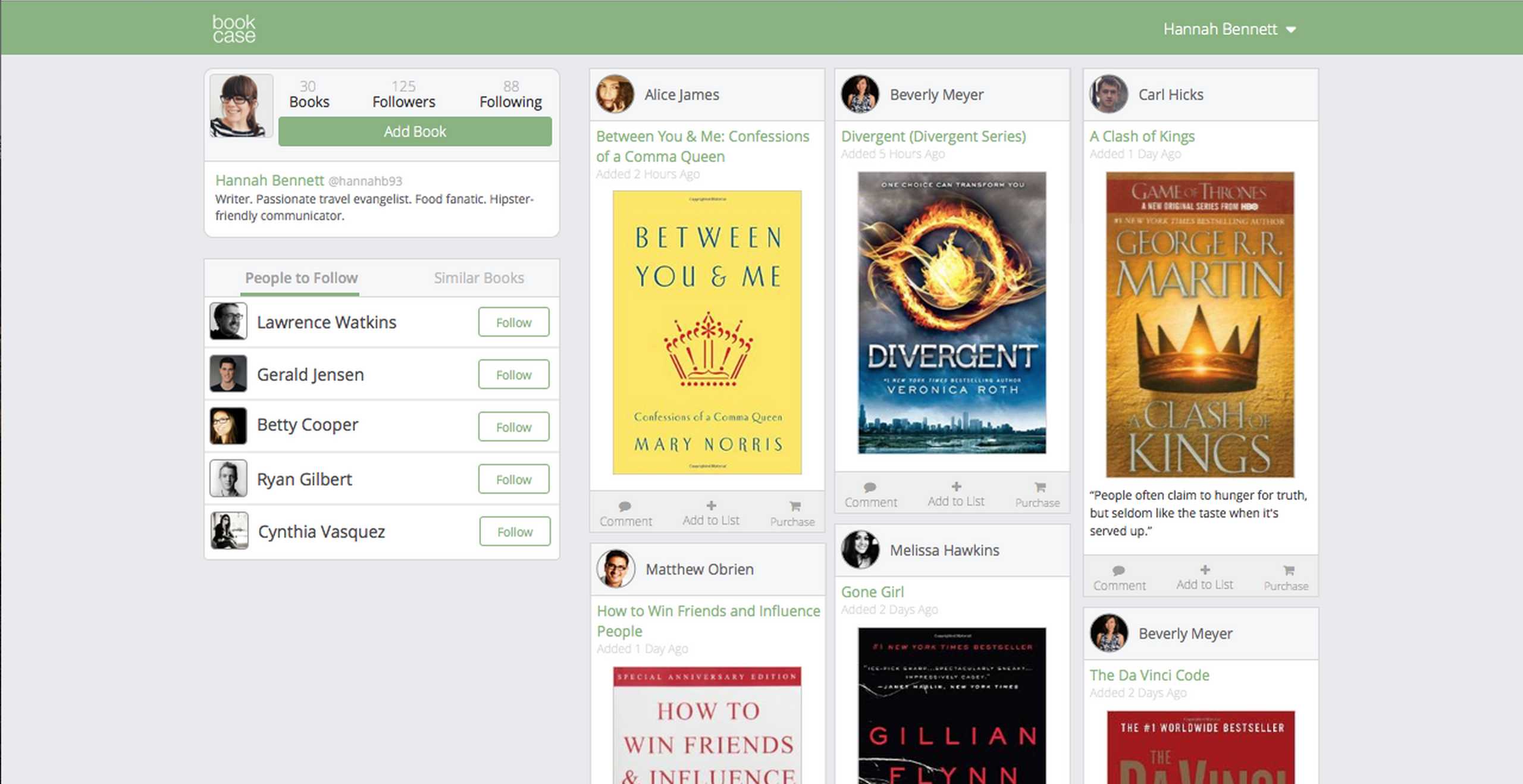
Task: Click the Betty Cooper name in the list
Action: (x=308, y=425)
